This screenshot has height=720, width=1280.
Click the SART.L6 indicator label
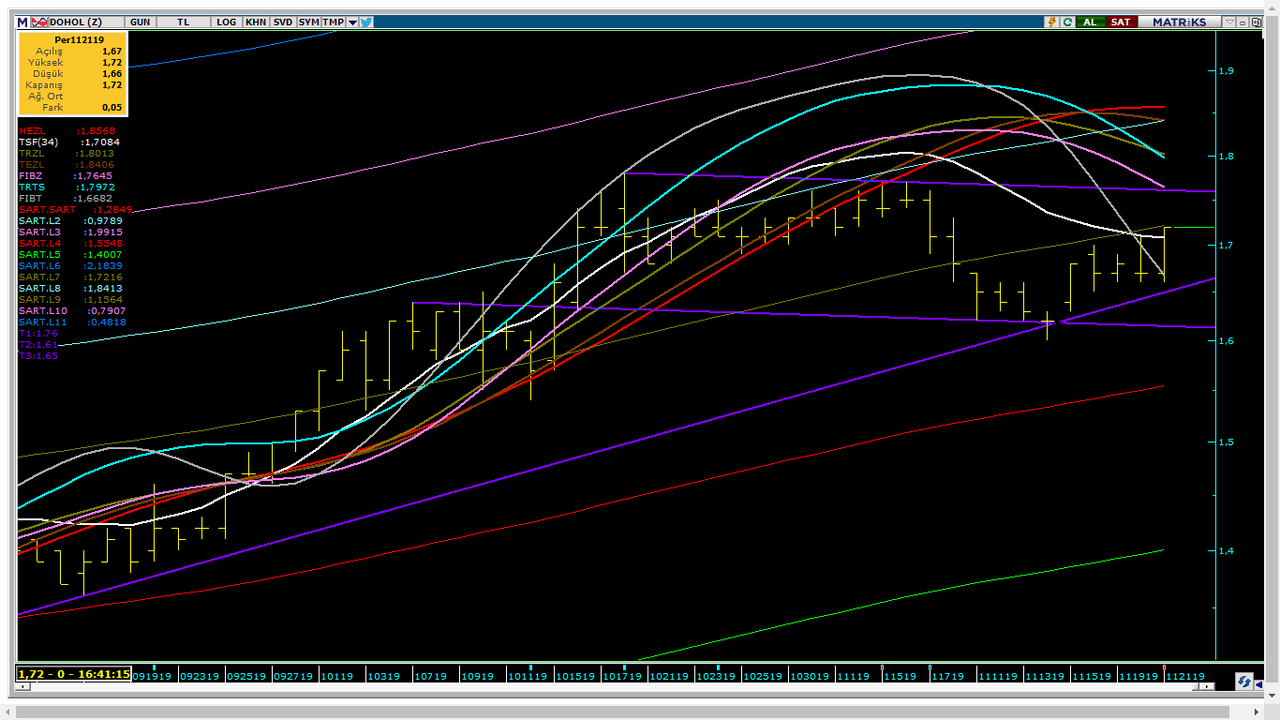40,266
